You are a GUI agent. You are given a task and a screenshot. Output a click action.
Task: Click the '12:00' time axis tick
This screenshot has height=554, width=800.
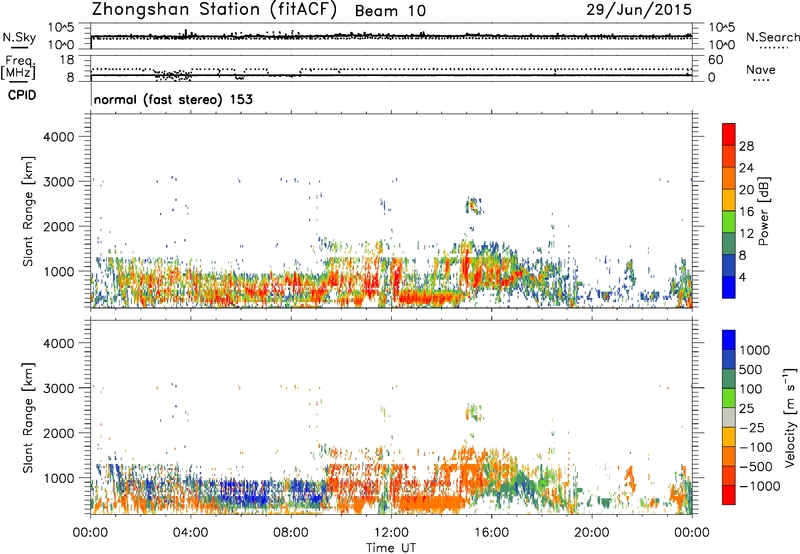click(x=391, y=533)
